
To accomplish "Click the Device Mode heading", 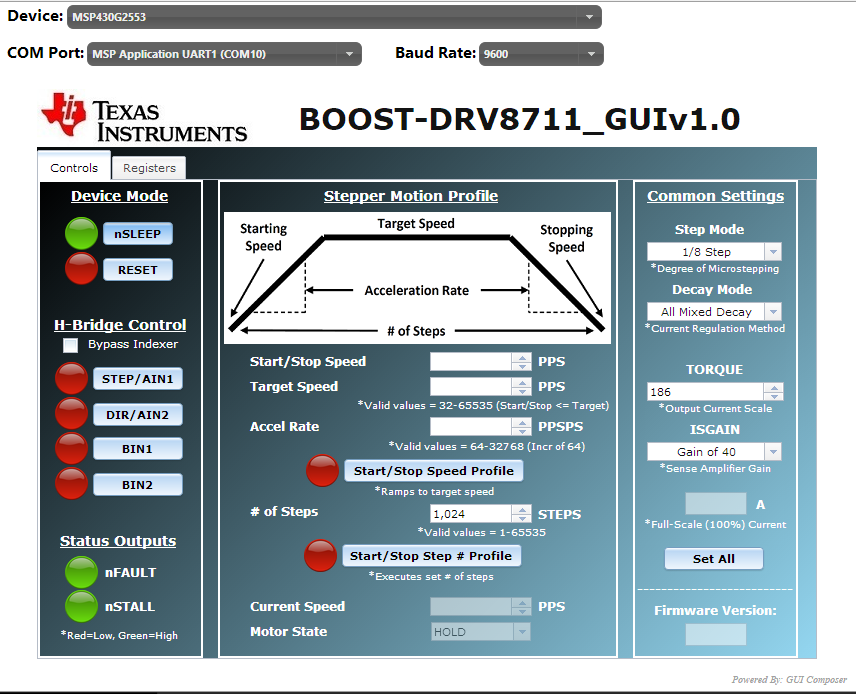I will [120, 196].
